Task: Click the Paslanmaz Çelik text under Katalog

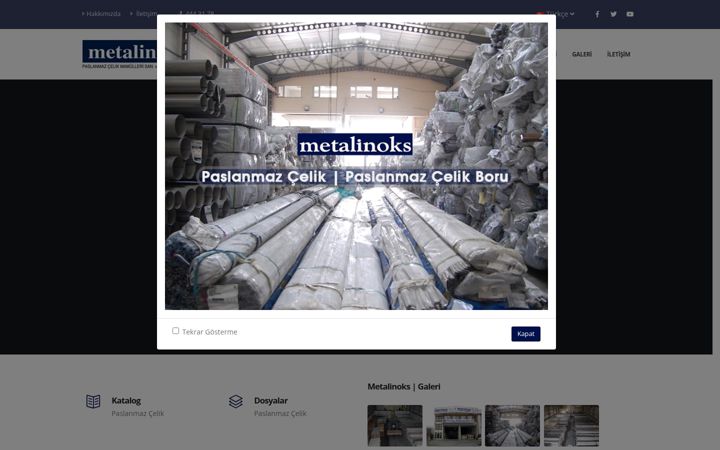Action: click(138, 413)
